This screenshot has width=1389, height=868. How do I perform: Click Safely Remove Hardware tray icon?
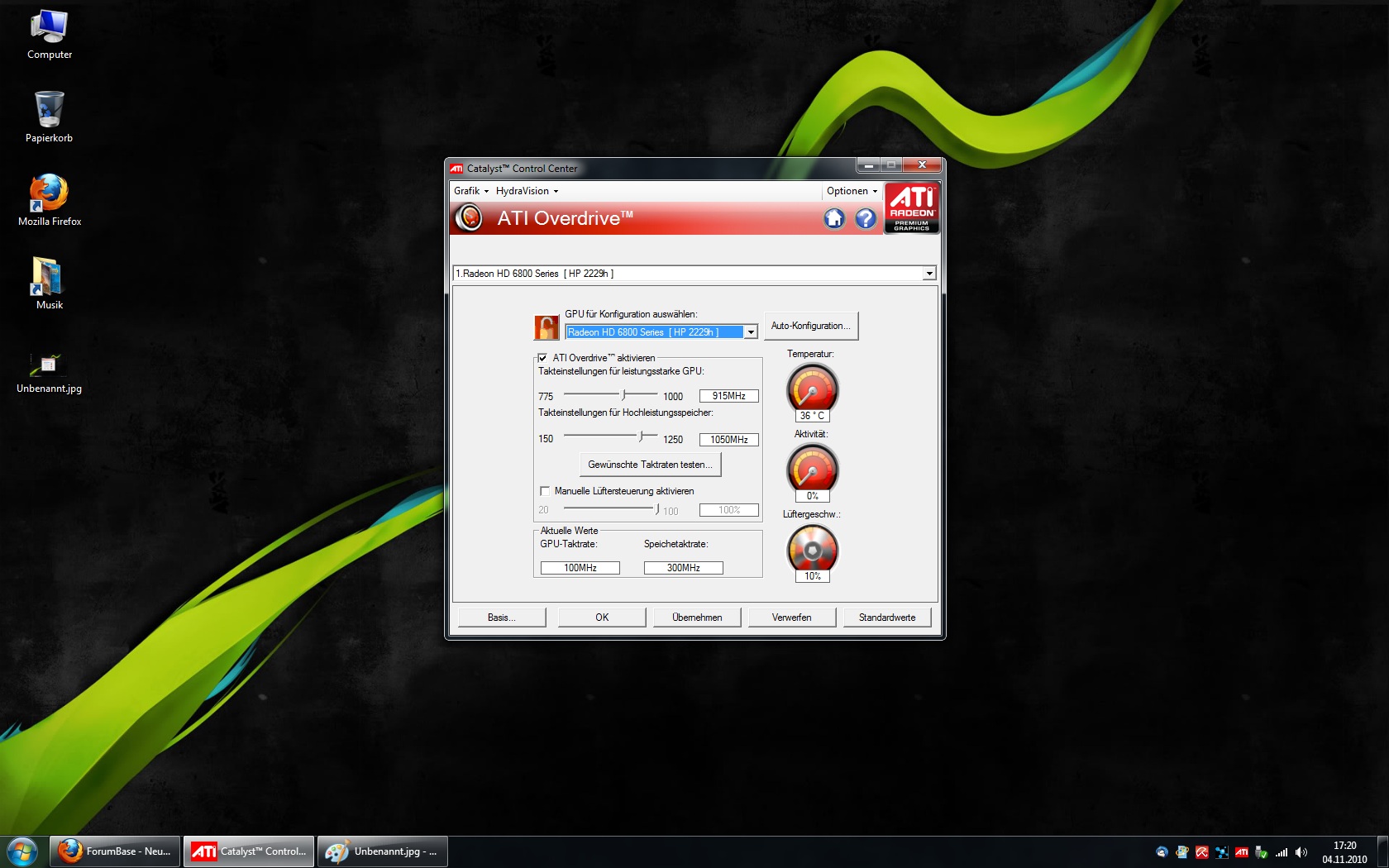point(1262,852)
